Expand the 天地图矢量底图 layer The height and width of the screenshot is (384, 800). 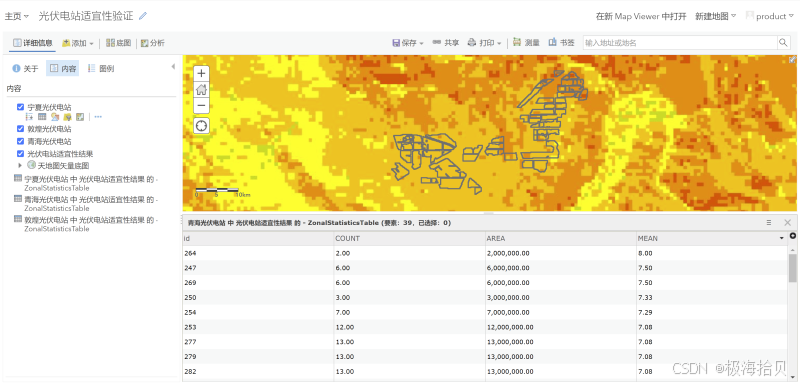pyautogui.click(x=20, y=165)
